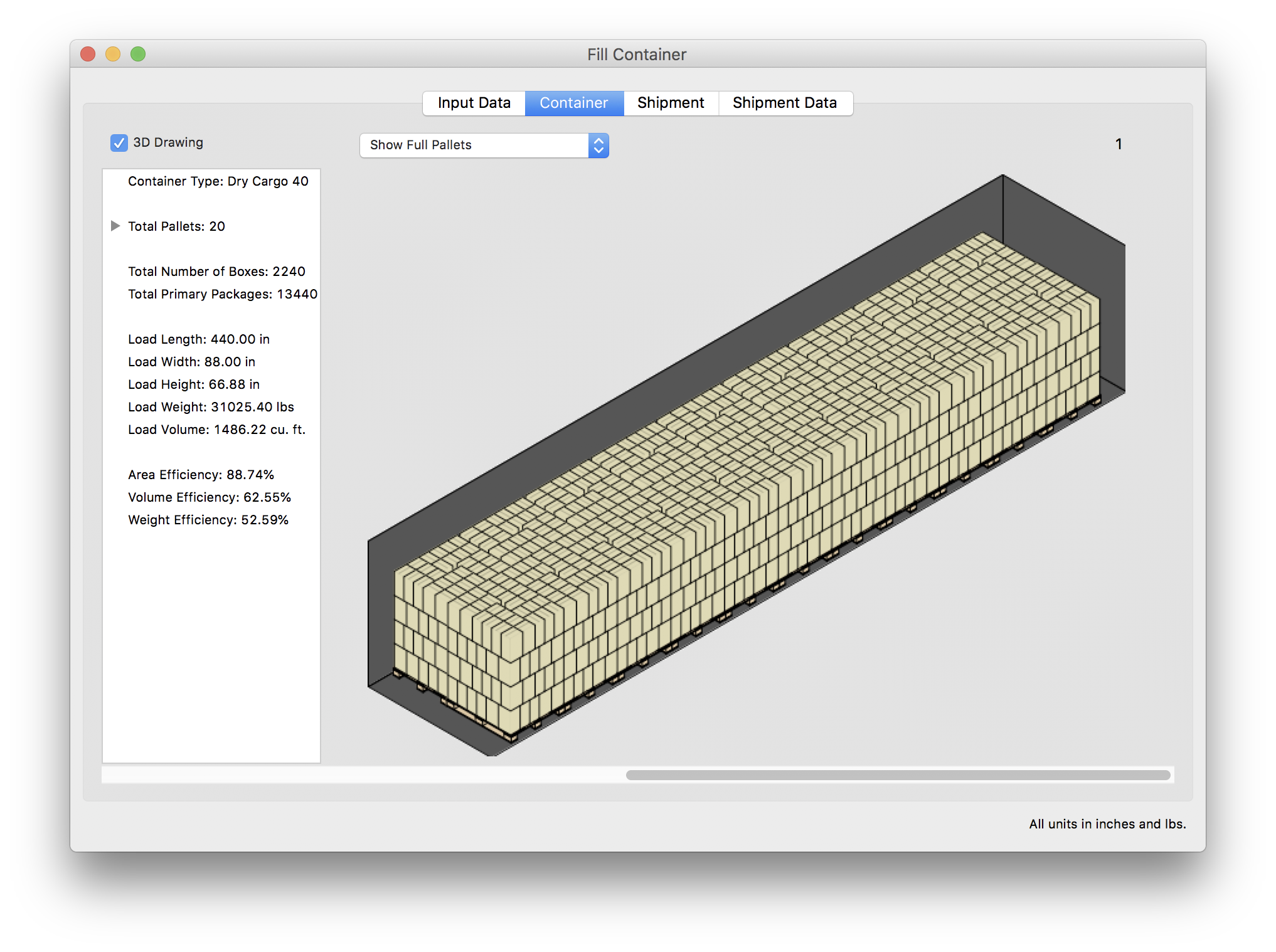1276x952 pixels.
Task: Select the Load Weight row
Action: 211,407
